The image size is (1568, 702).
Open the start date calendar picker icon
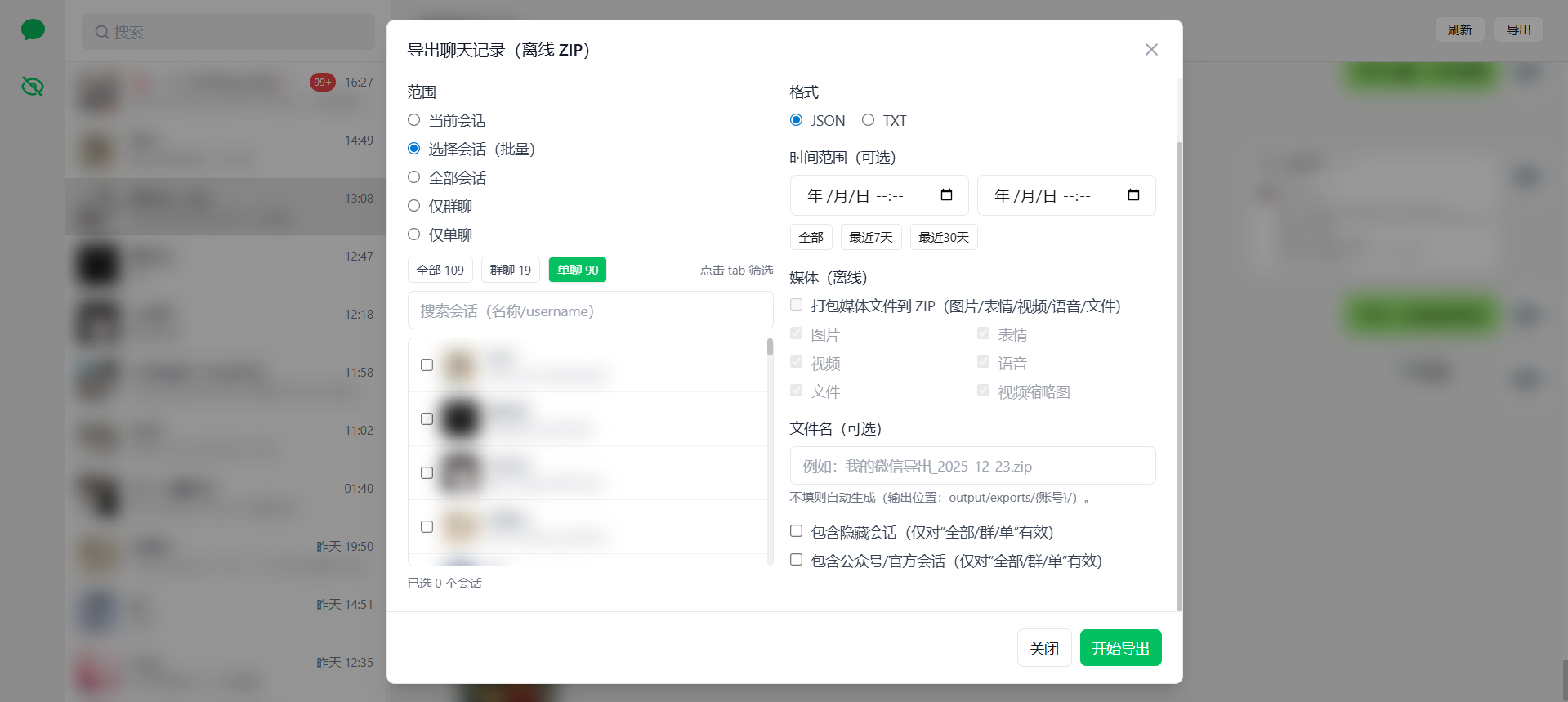tap(946, 195)
